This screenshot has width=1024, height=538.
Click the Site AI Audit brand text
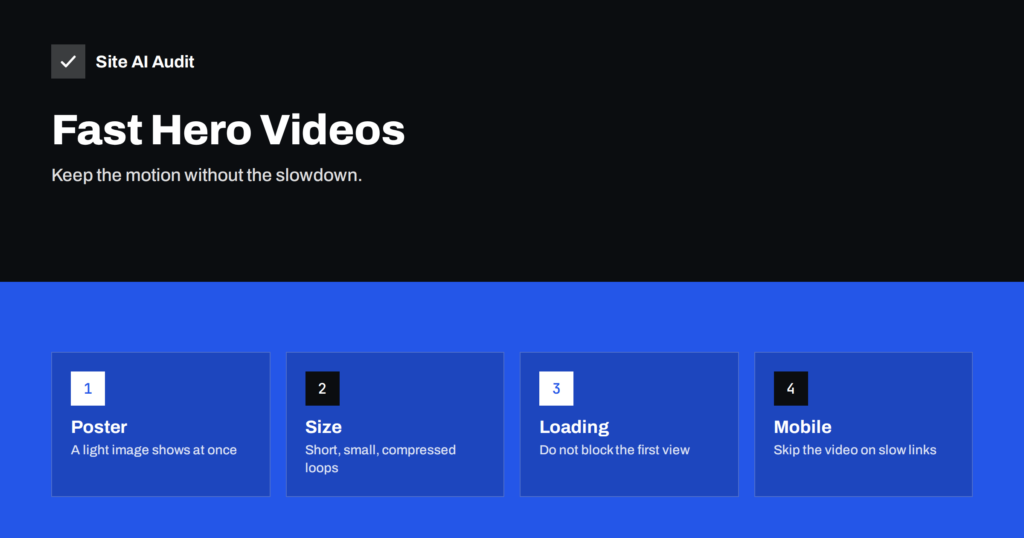144,61
